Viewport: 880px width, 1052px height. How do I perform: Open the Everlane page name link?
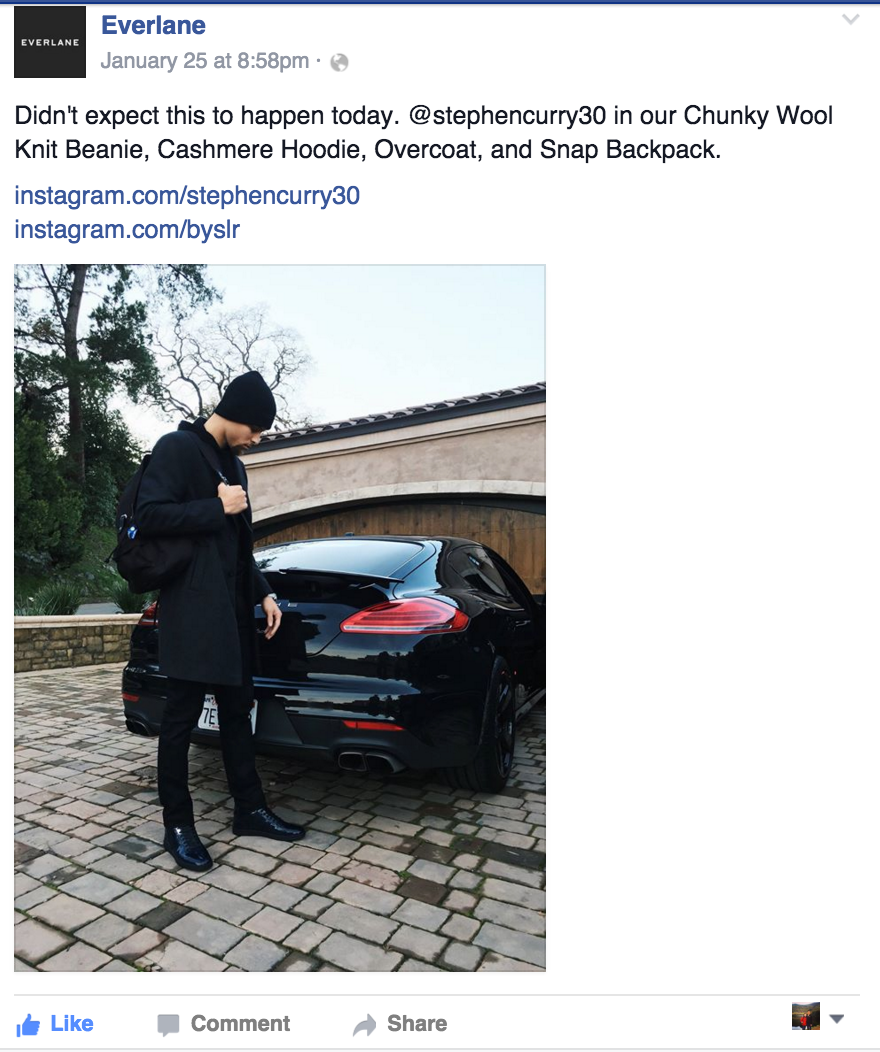154,25
